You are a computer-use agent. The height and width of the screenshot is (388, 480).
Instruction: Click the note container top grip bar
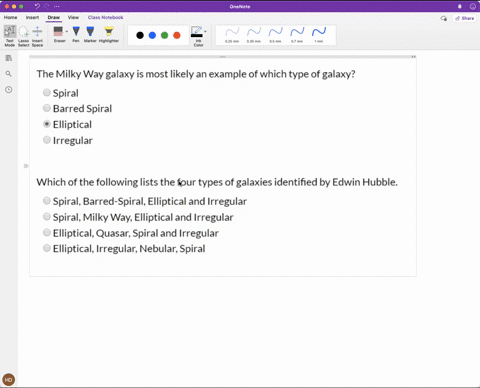(223, 57)
